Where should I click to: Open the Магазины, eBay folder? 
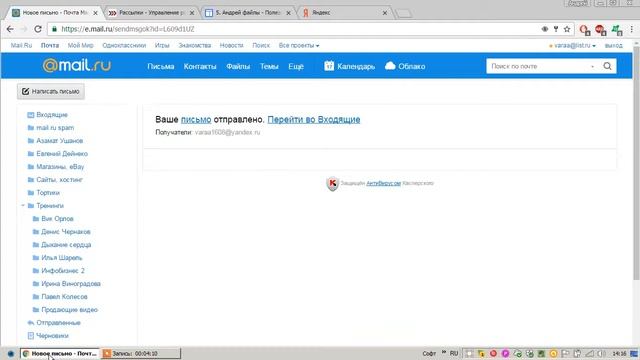pyautogui.click(x=60, y=167)
